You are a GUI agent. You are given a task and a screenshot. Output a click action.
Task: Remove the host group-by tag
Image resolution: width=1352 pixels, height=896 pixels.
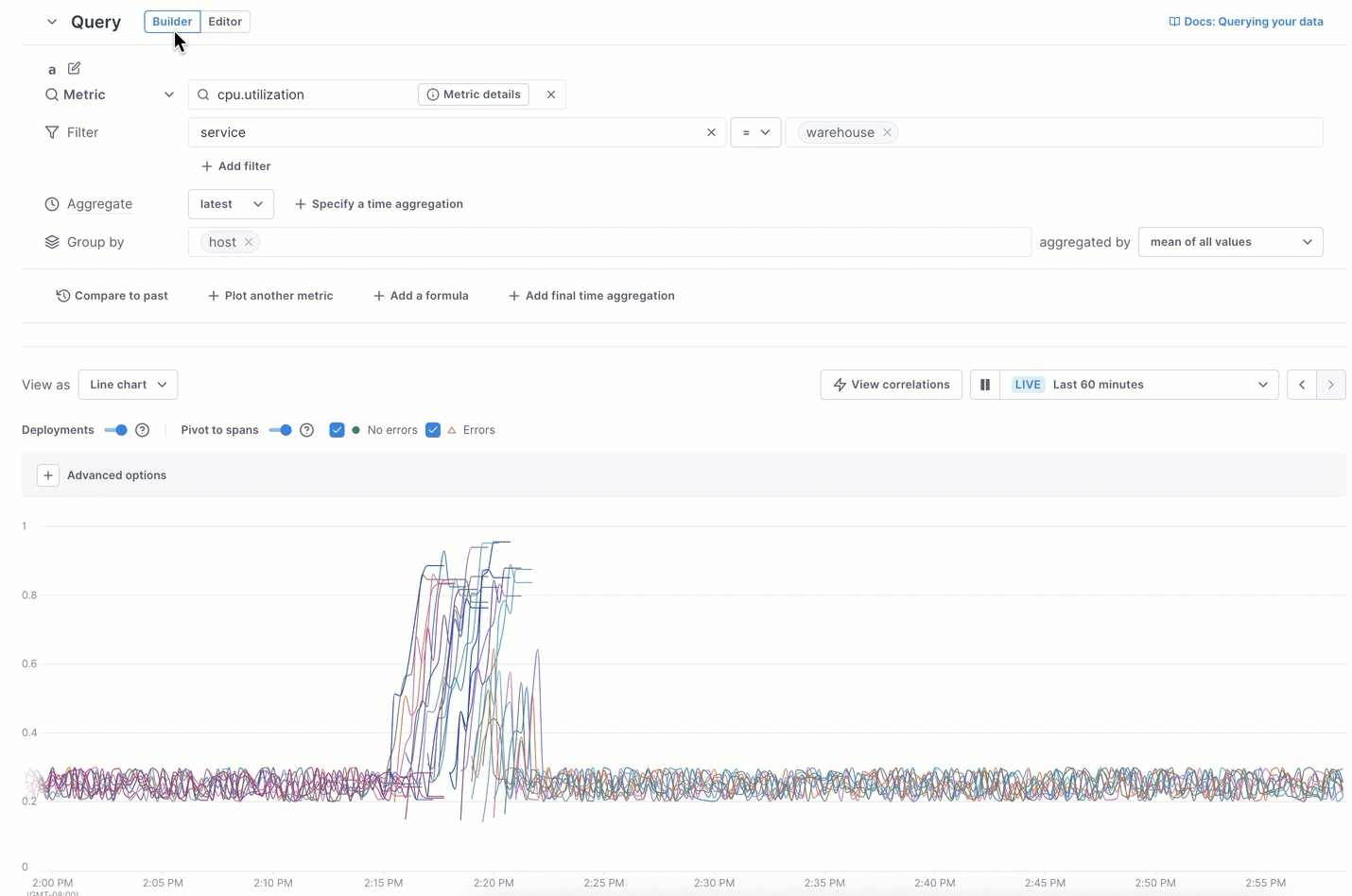tap(249, 242)
